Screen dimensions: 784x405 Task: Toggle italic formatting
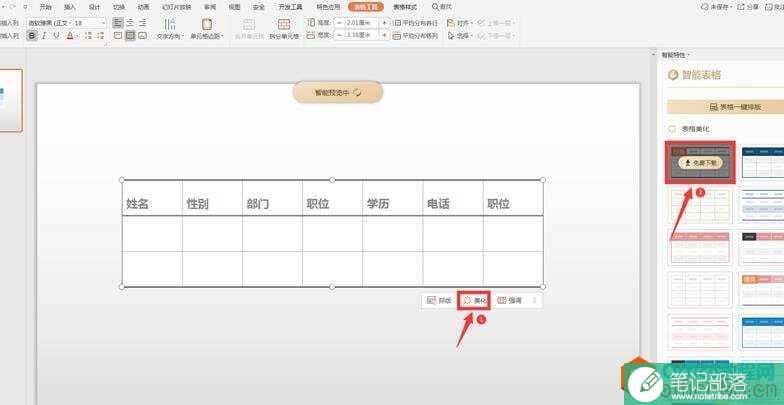pyautogui.click(x=44, y=36)
